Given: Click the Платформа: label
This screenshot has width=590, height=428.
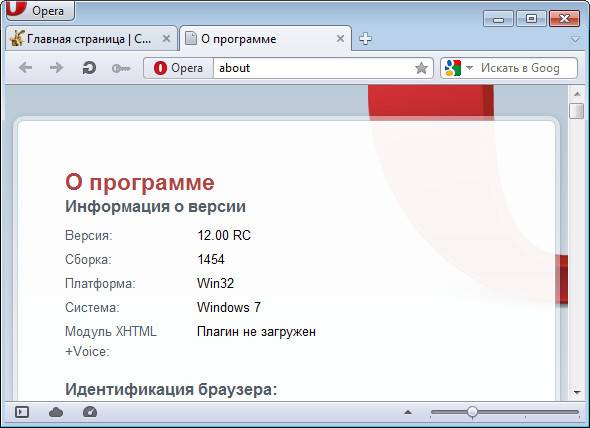Looking at the screenshot, I should tap(100, 283).
